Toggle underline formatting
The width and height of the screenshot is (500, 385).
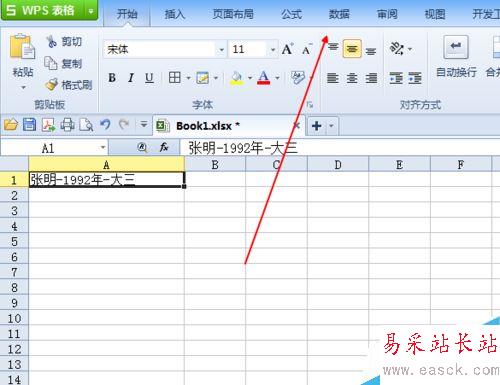(x=149, y=78)
